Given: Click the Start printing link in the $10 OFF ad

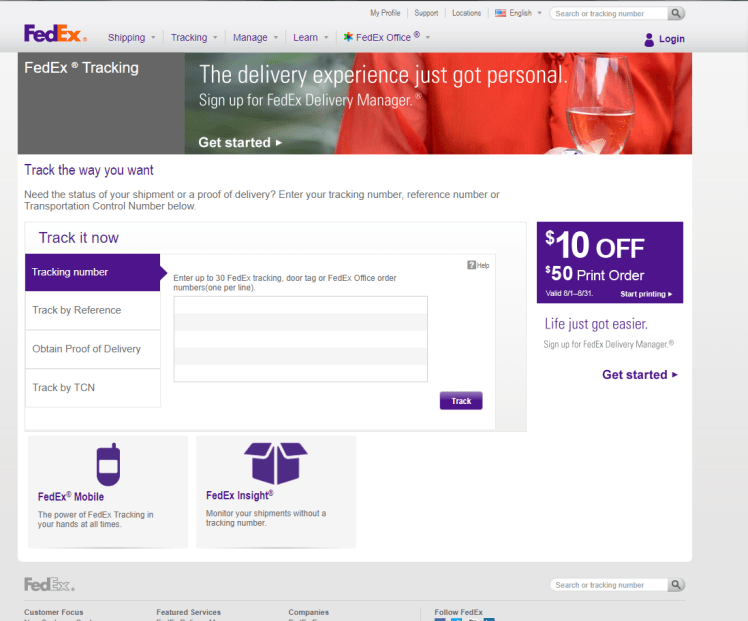Looking at the screenshot, I should (x=646, y=294).
